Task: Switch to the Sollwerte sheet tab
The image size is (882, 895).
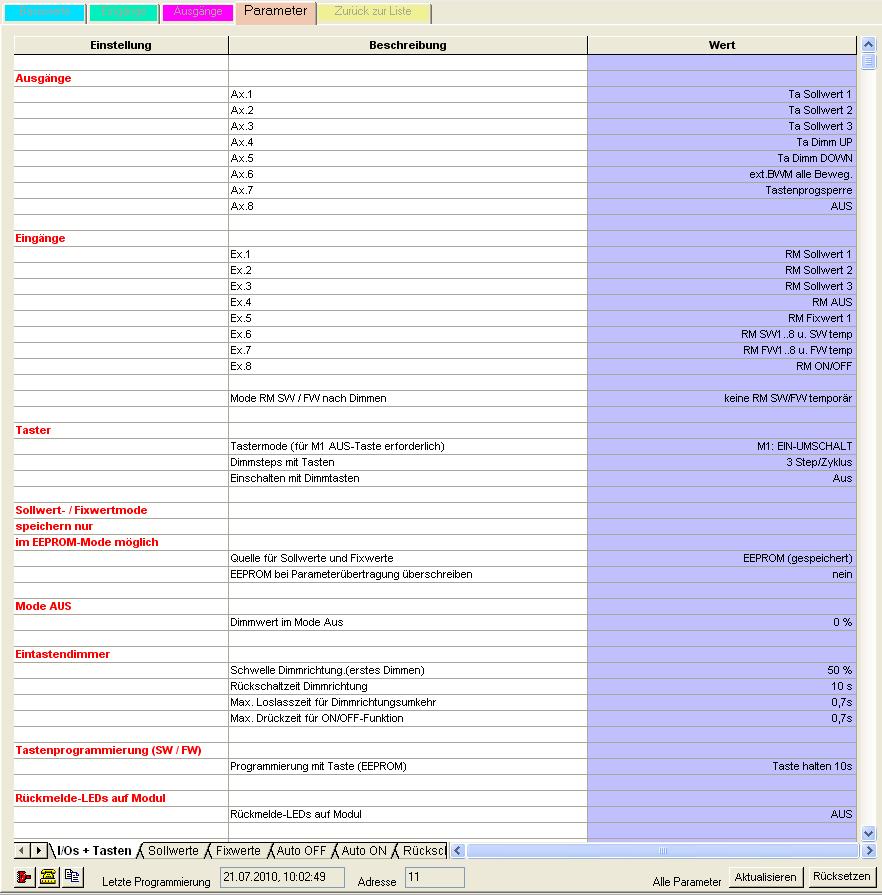Action: click(x=173, y=850)
